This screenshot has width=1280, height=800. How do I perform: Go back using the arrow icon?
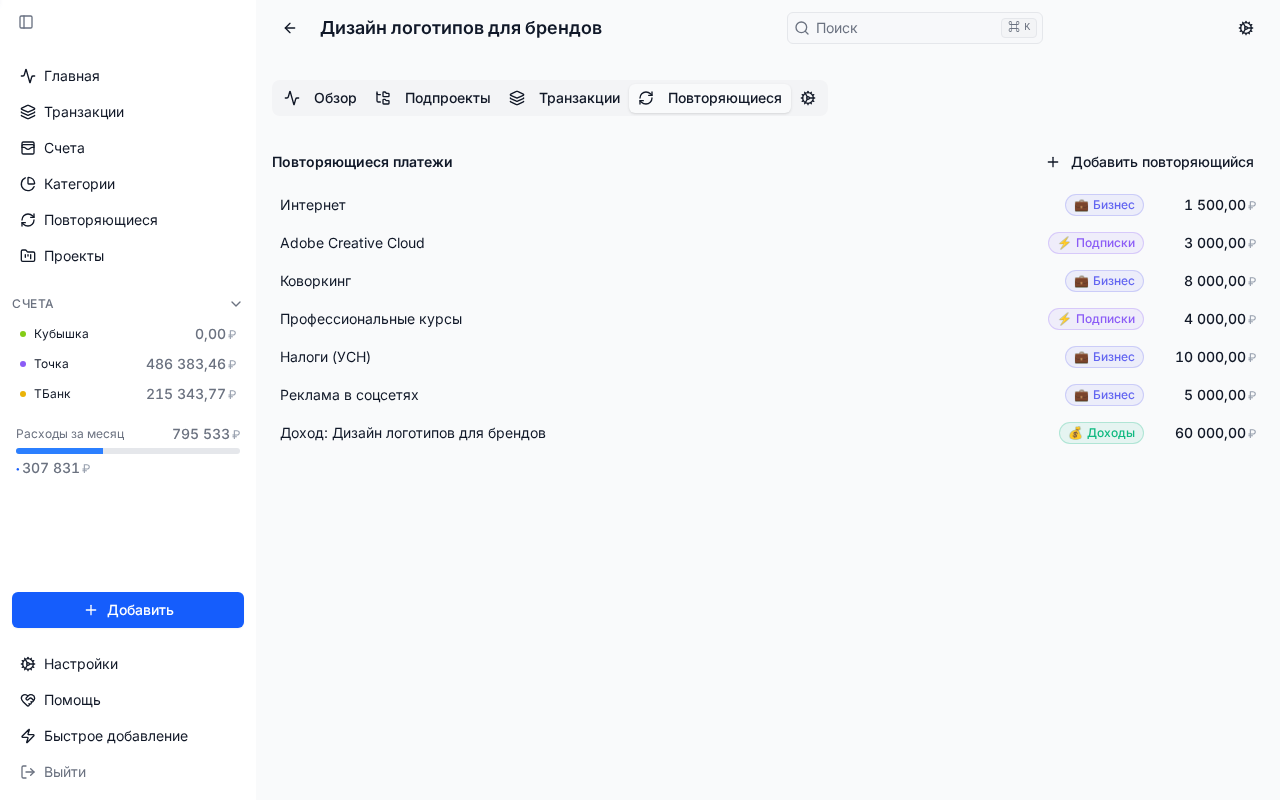pyautogui.click(x=290, y=28)
